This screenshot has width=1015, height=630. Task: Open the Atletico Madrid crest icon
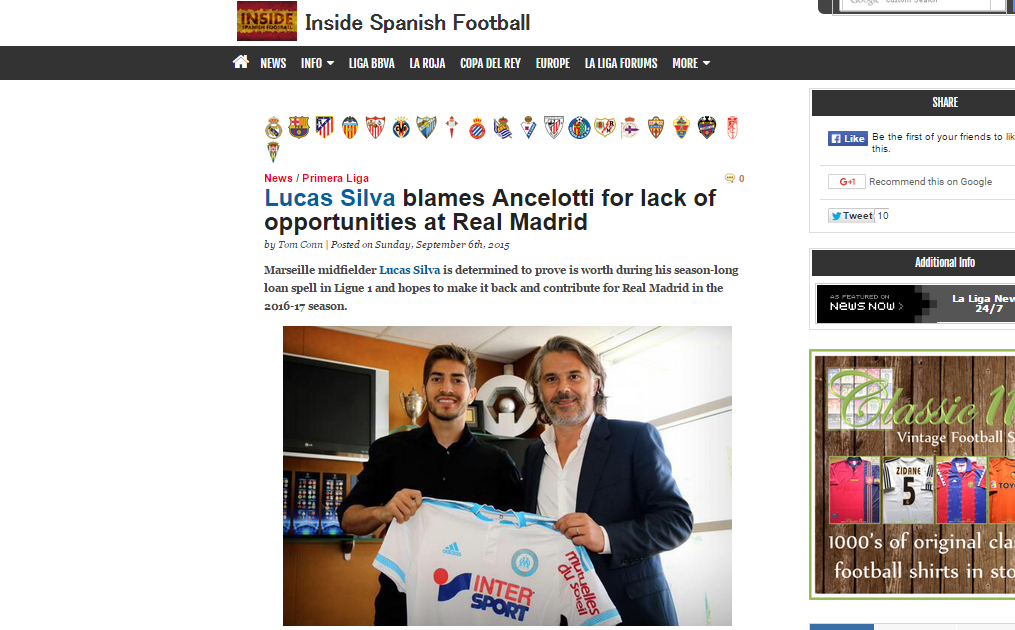324,127
